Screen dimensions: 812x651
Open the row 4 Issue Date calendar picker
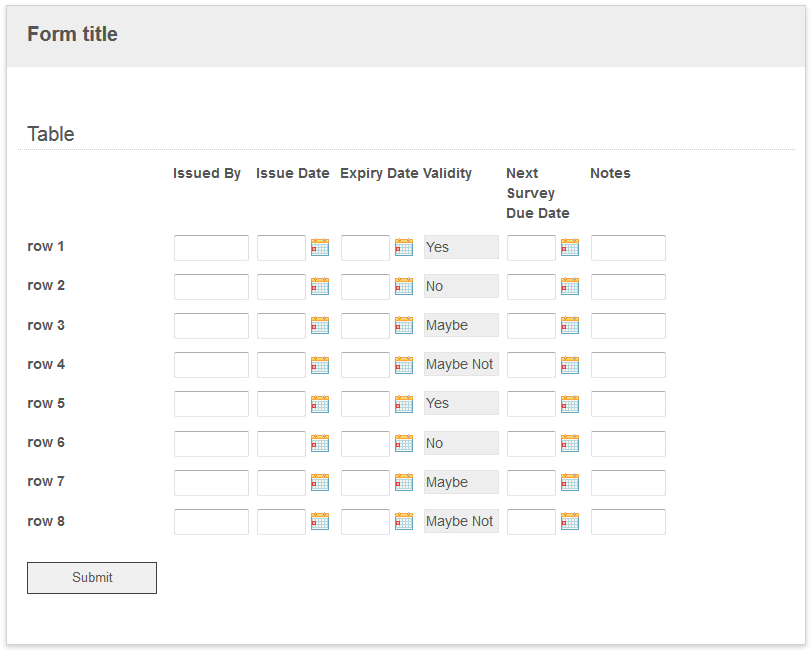pyautogui.click(x=320, y=365)
